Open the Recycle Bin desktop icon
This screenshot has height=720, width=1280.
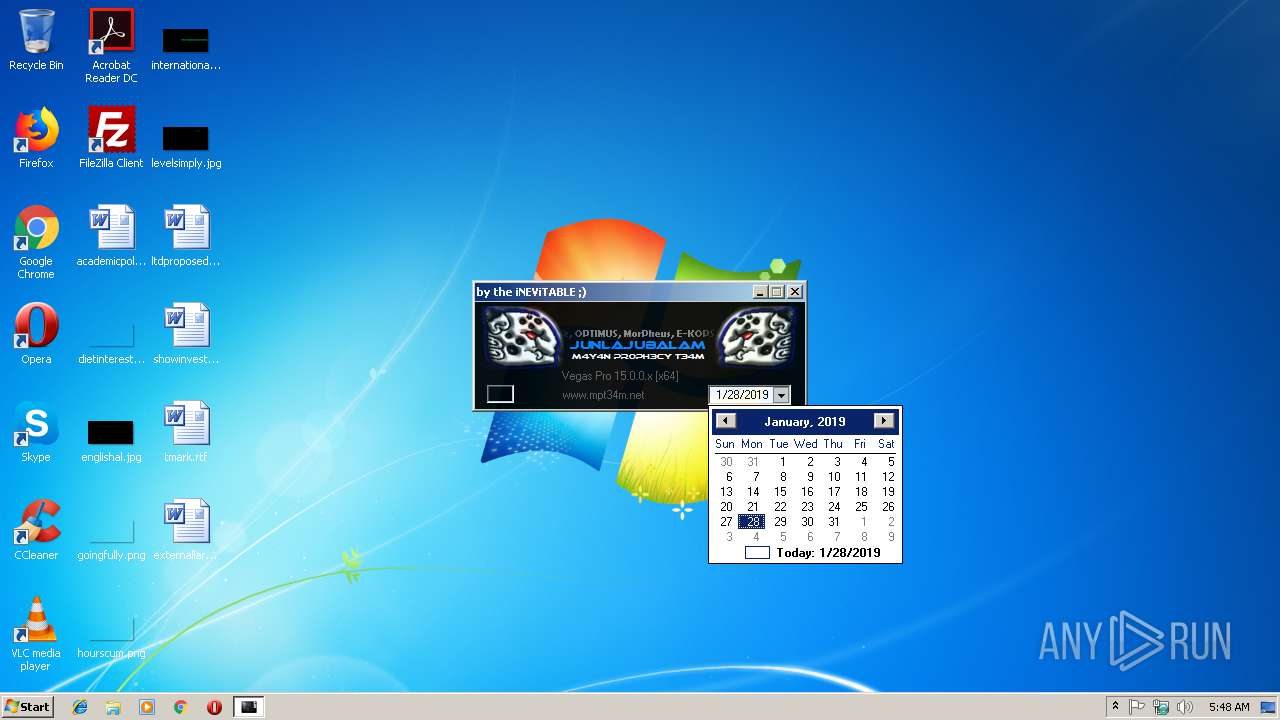36,41
